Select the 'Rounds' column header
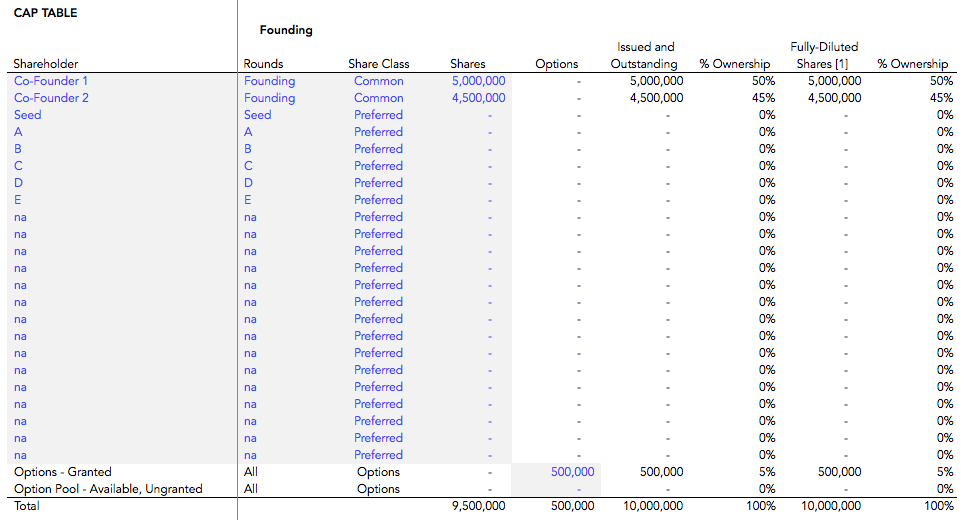The height and width of the screenshot is (520, 971). pos(263,64)
